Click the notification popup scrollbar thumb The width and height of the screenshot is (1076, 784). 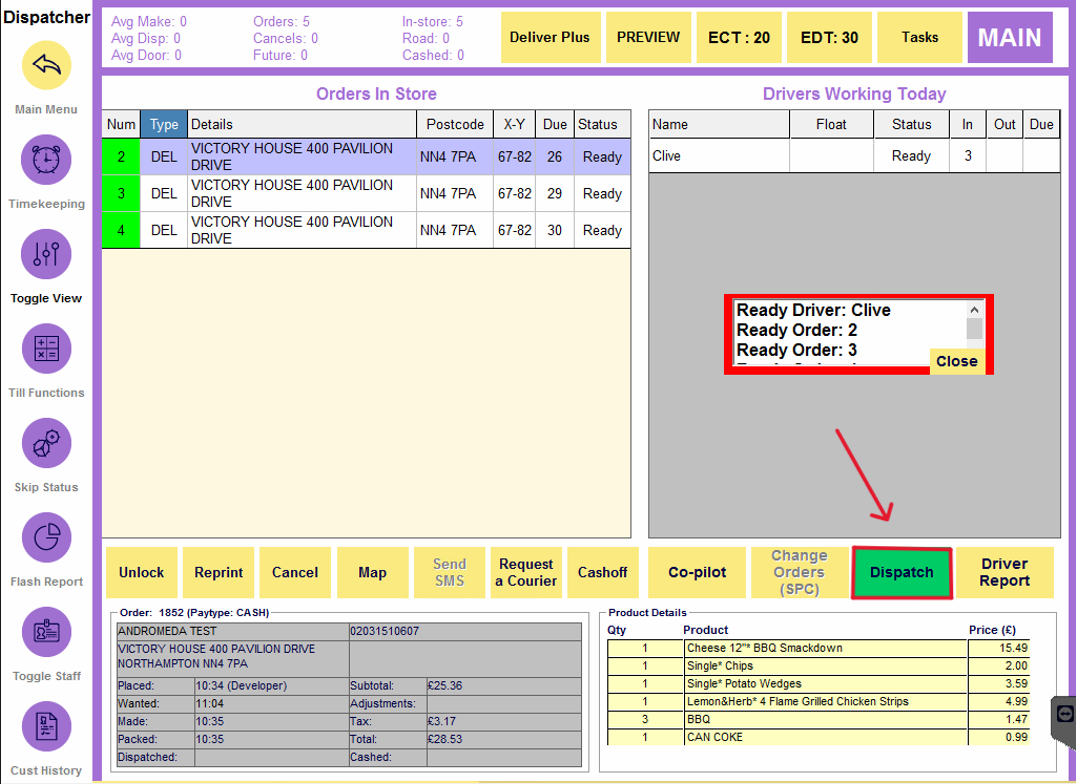974,329
